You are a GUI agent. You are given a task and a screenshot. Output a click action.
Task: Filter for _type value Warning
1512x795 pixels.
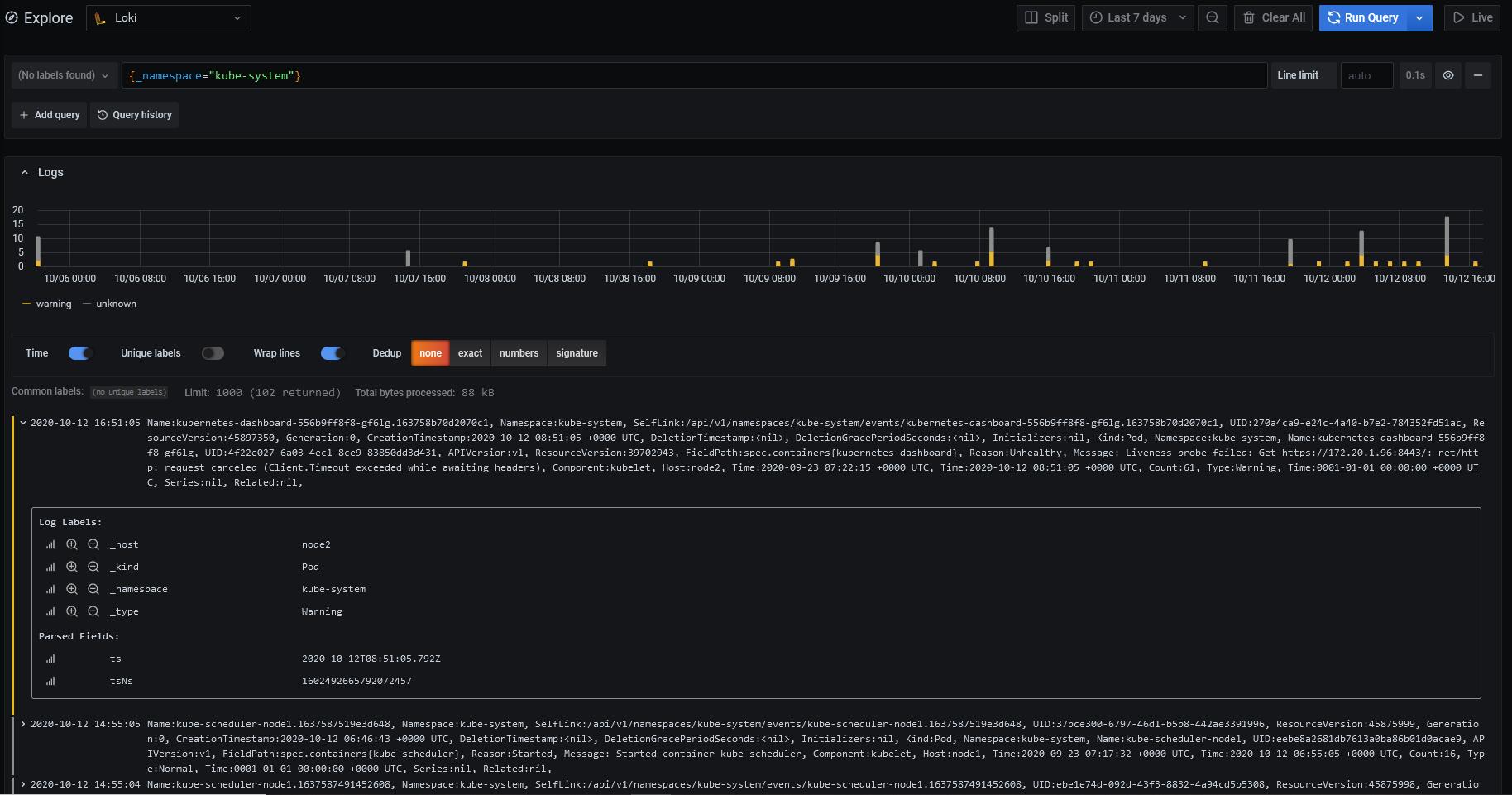coord(72,611)
